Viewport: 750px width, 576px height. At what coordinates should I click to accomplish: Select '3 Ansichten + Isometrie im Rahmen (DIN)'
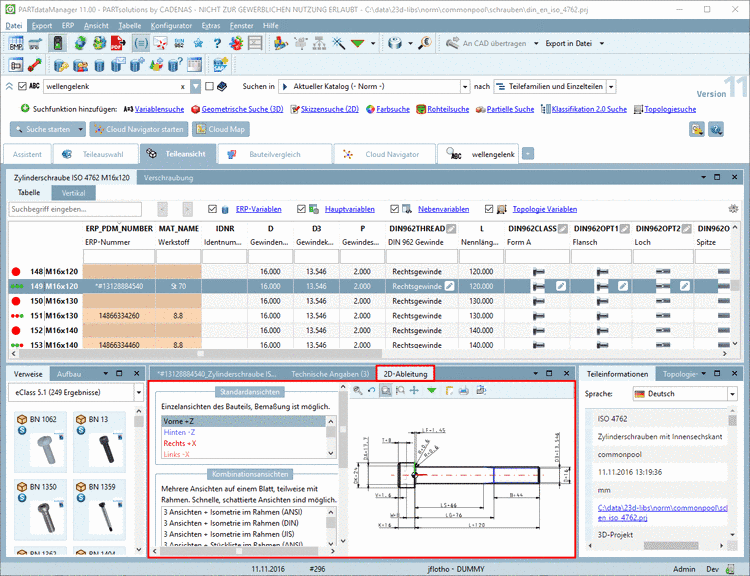231,523
